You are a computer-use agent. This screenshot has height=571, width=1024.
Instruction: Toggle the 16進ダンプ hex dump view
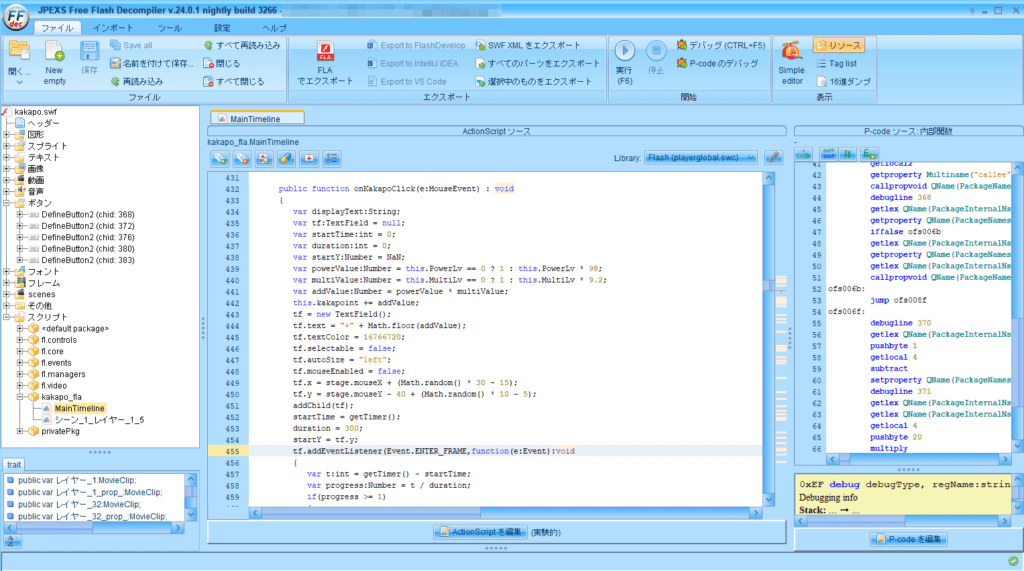tap(838, 81)
